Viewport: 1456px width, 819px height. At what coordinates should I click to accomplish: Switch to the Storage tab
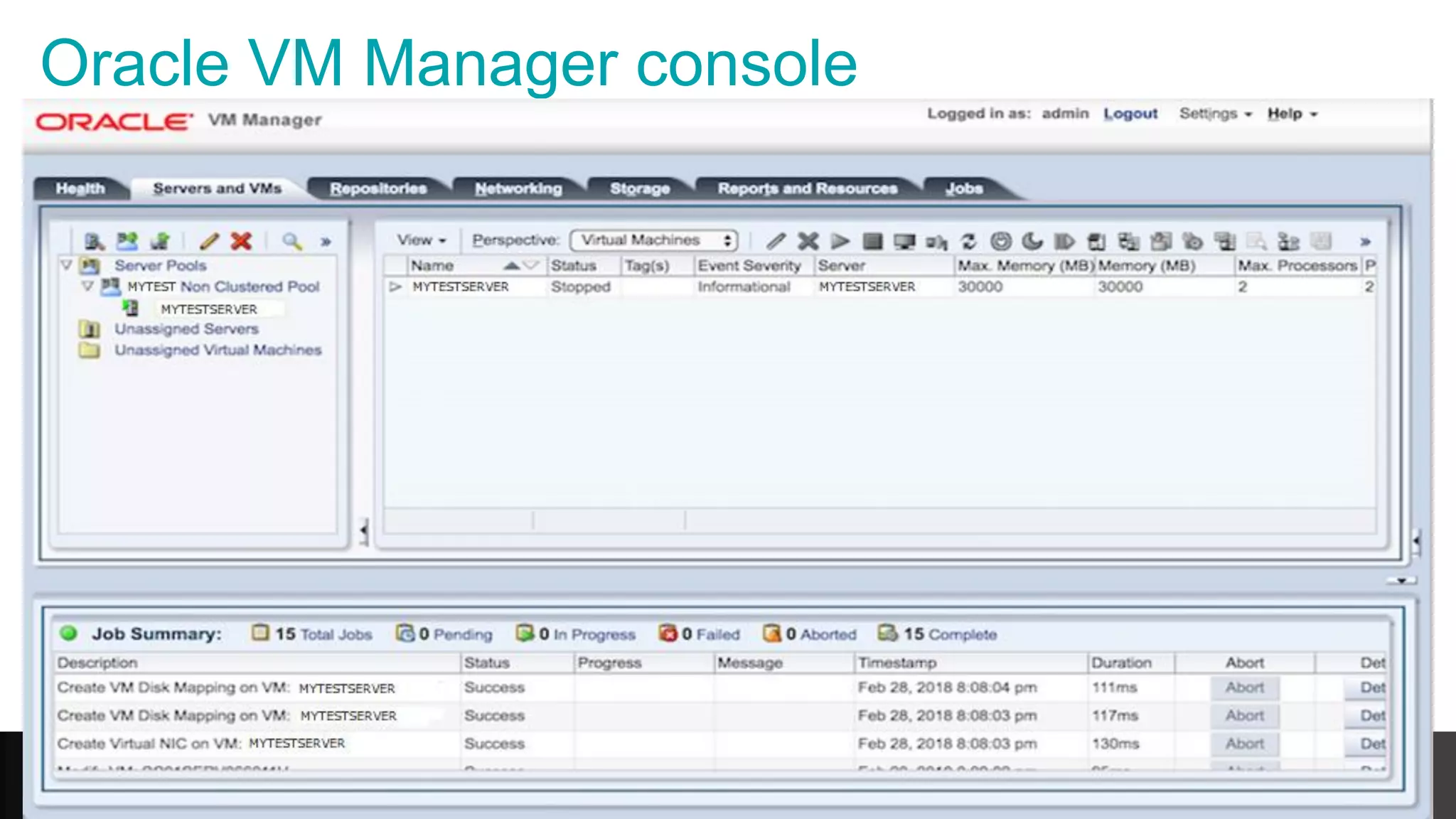tap(640, 188)
